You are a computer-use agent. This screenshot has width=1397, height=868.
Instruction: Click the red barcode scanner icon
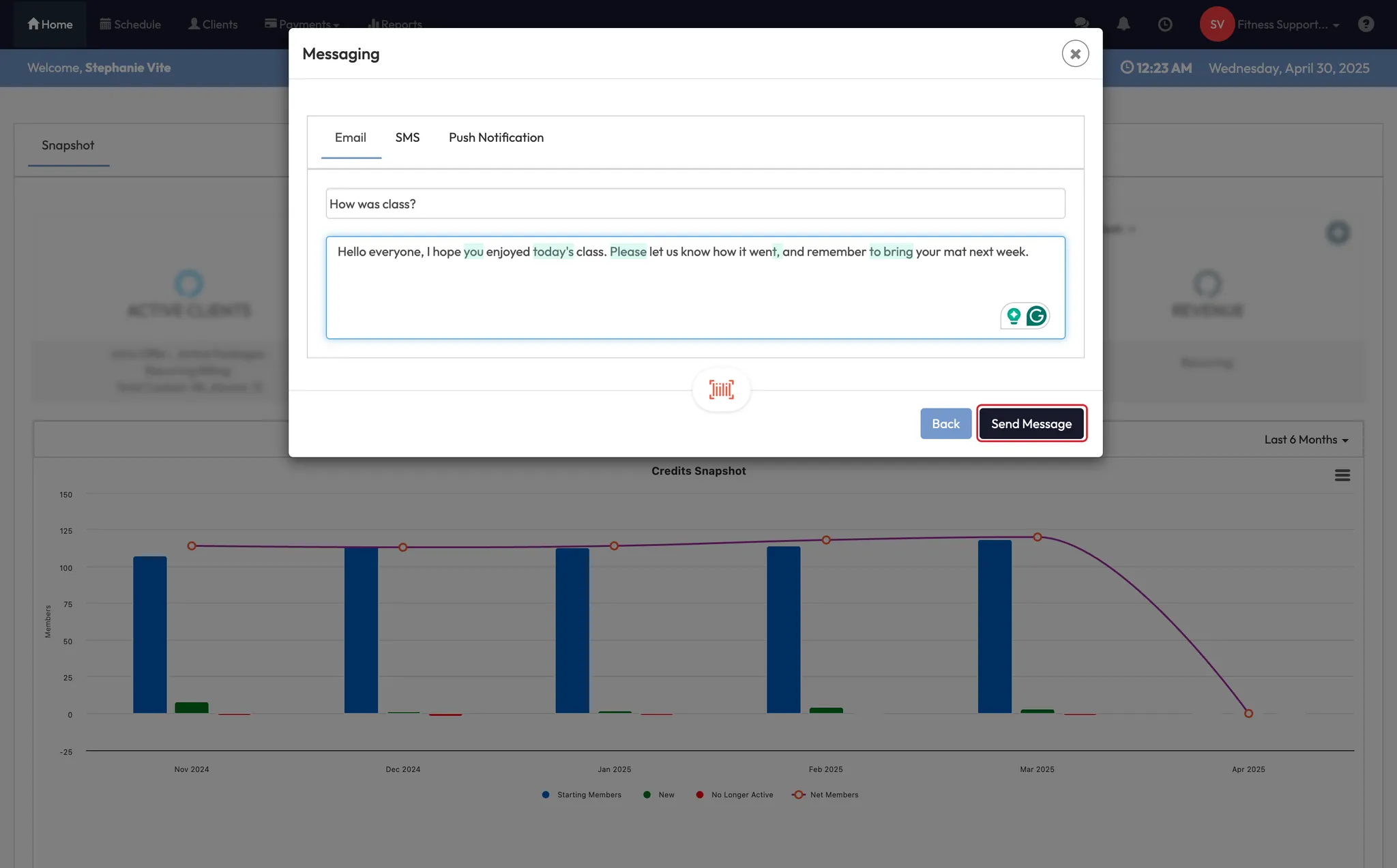tap(721, 389)
